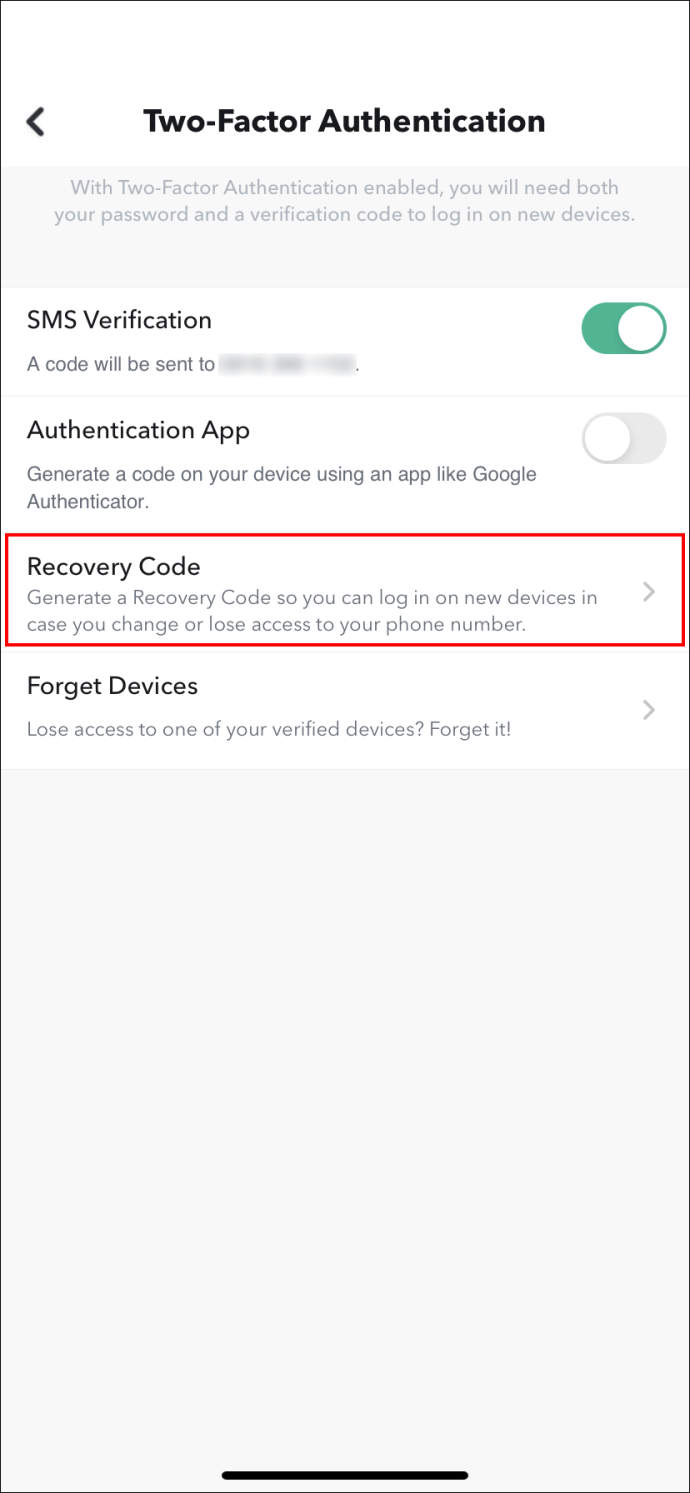The image size is (690, 1493).
Task: Tap the Recovery Code description text
Action: click(x=312, y=611)
